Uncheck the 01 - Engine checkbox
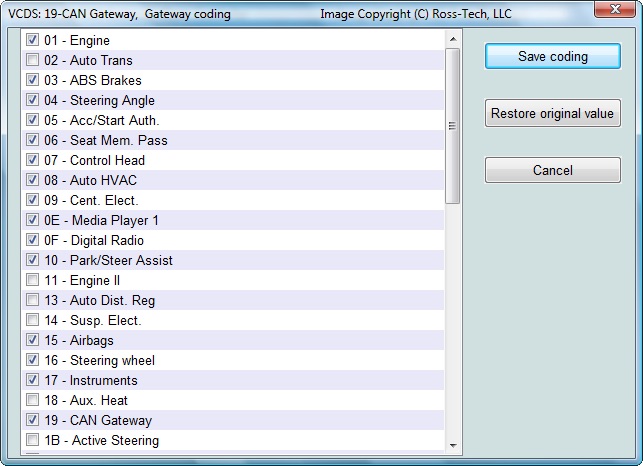 (32, 40)
